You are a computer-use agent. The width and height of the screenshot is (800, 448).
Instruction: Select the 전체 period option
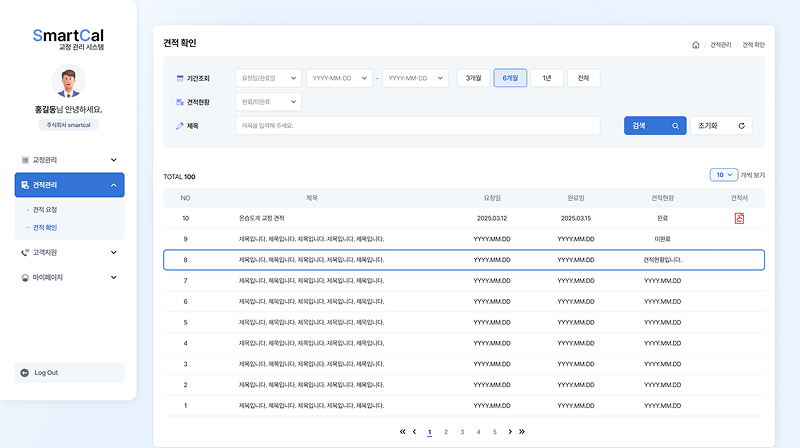pos(583,78)
